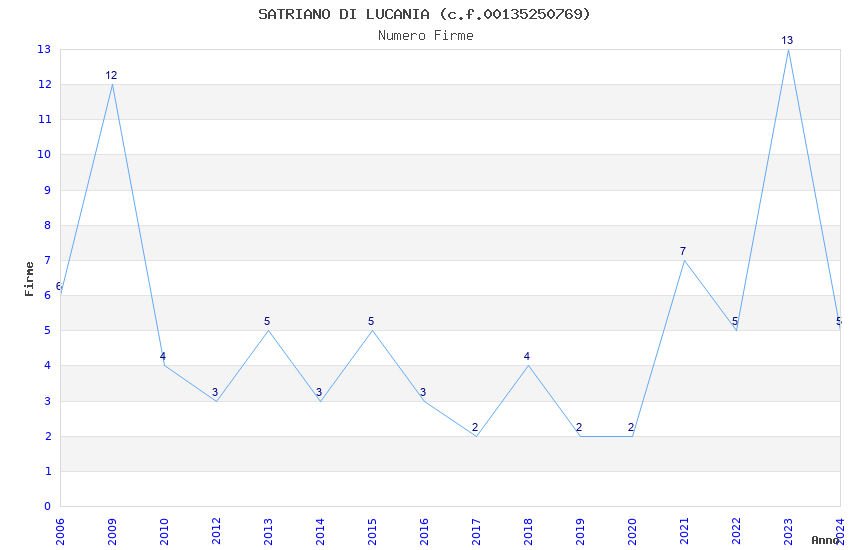The width and height of the screenshot is (850, 550).
Task: Click the 'Numero Firme' subtitle
Action: coord(426,36)
